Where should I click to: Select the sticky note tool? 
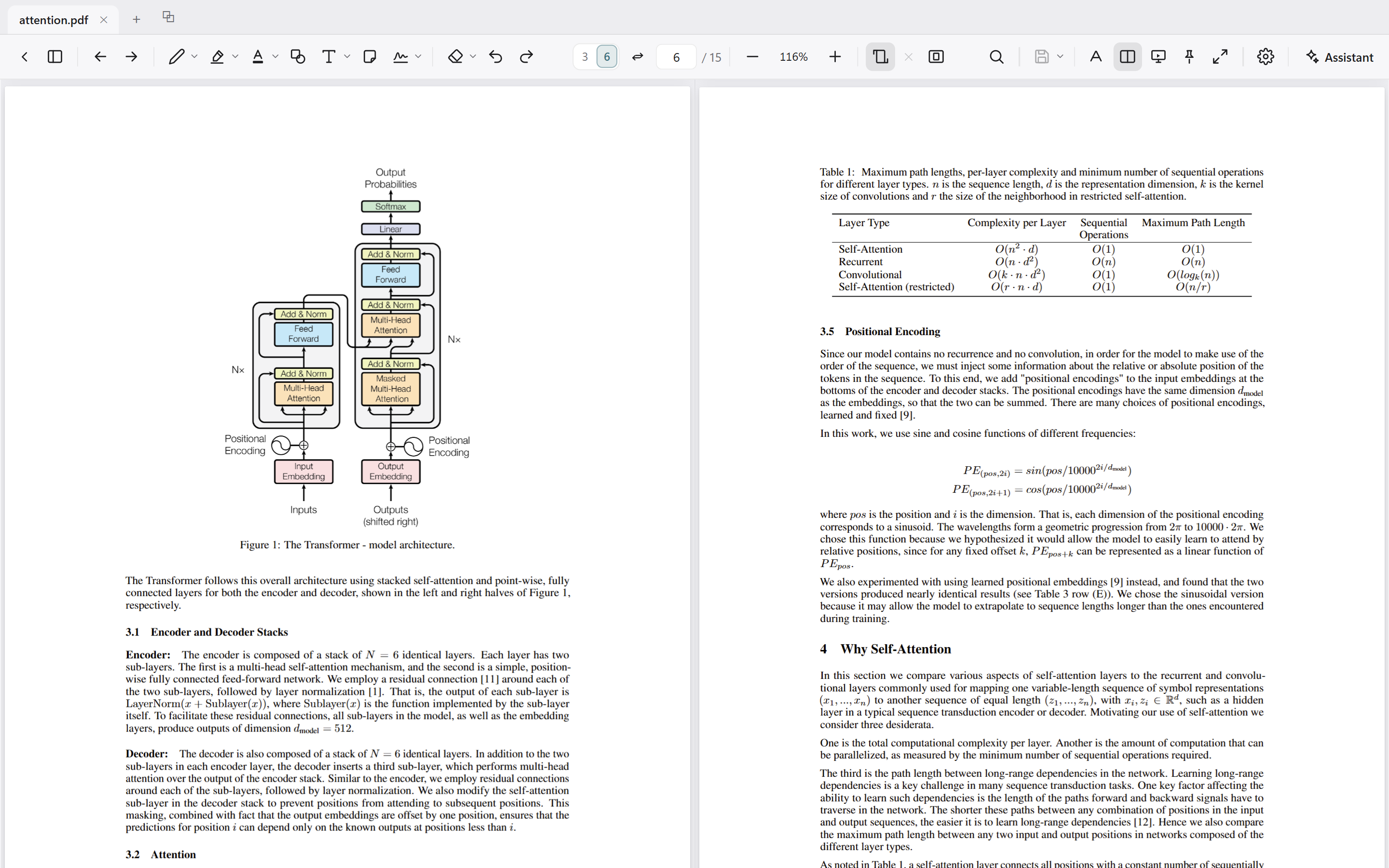point(370,57)
